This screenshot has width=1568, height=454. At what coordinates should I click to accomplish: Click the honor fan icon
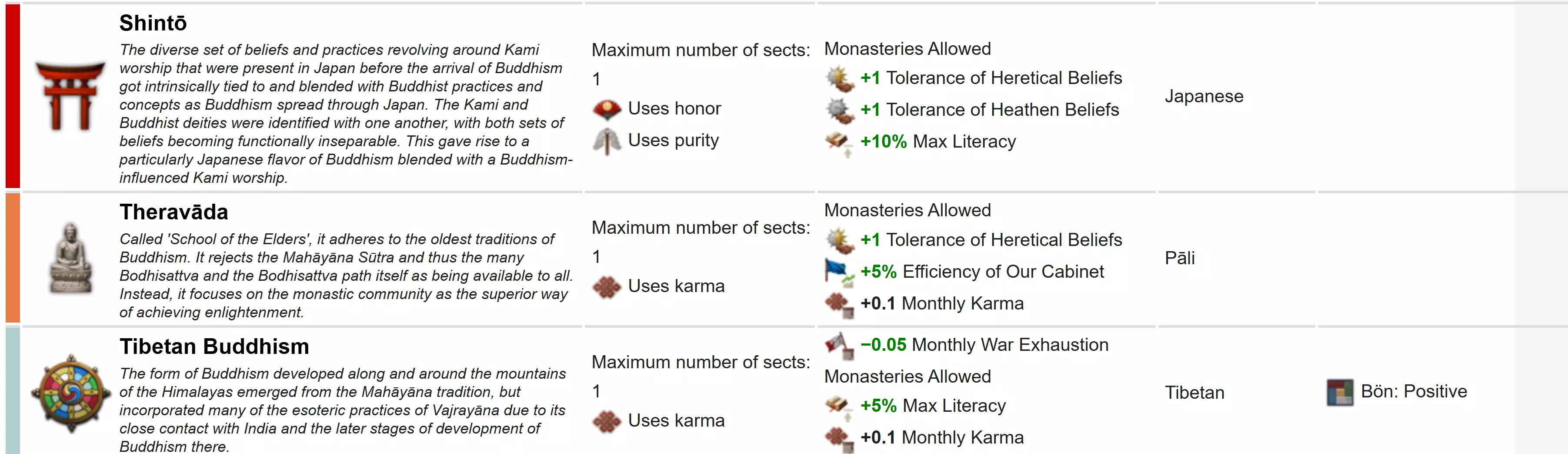point(606,109)
